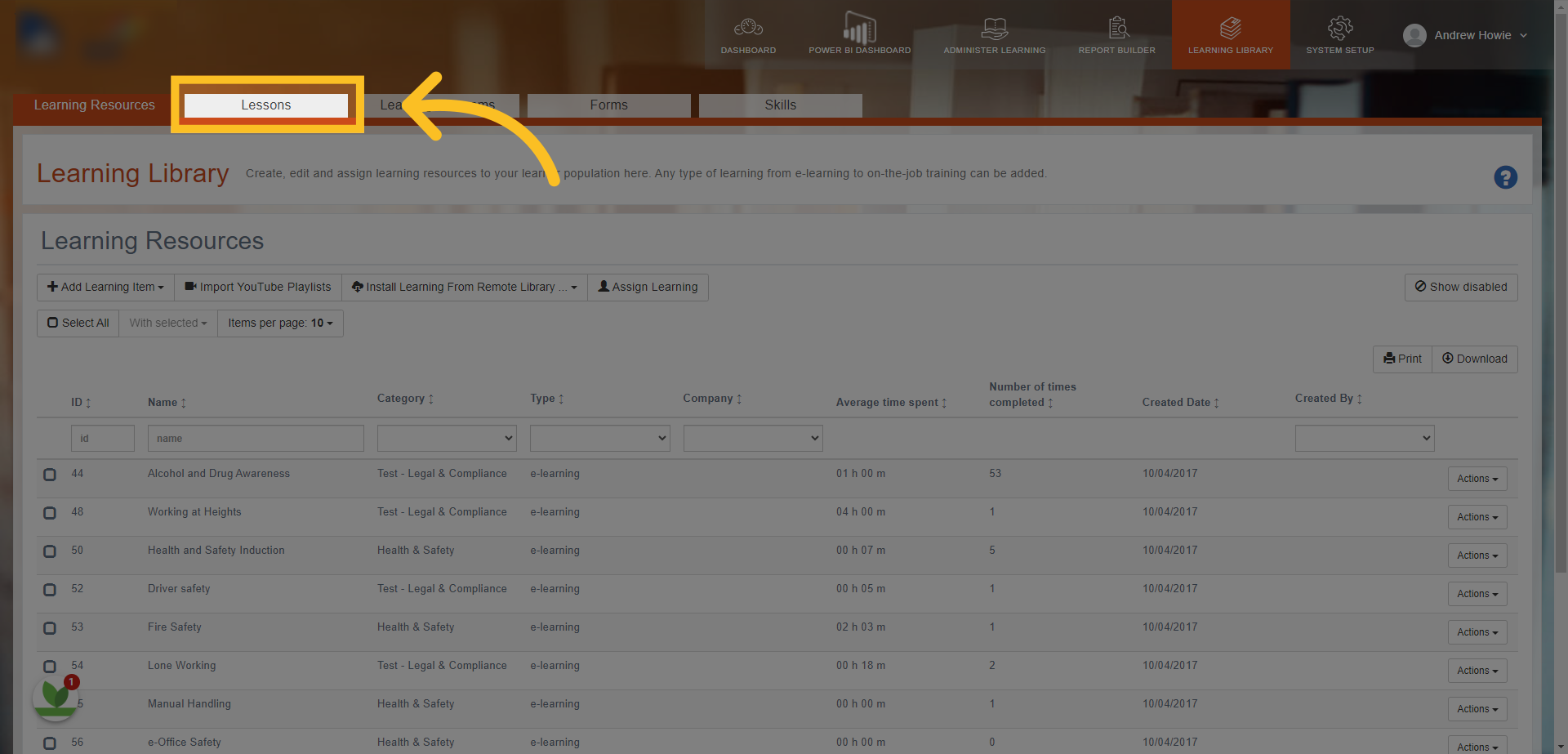Switch to the Skills tab
This screenshot has width=1568, height=754.
[x=781, y=105]
